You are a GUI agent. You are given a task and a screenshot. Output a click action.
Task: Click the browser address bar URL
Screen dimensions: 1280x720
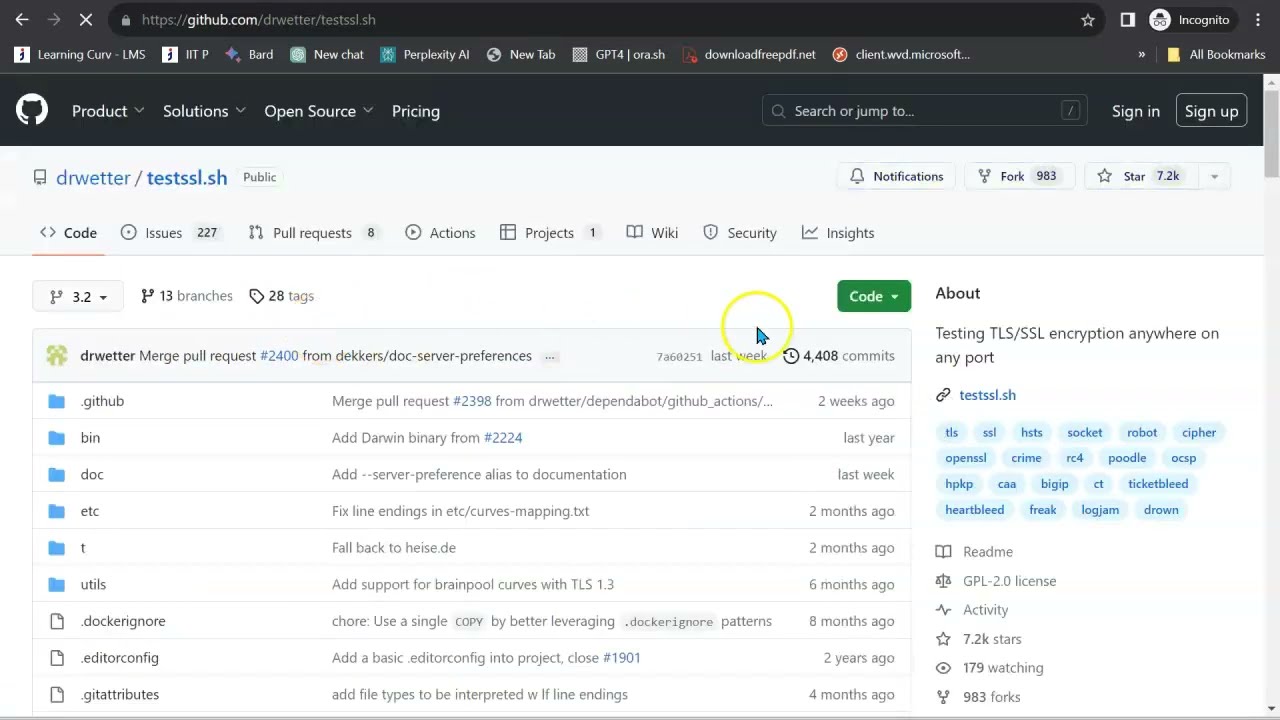tap(259, 20)
